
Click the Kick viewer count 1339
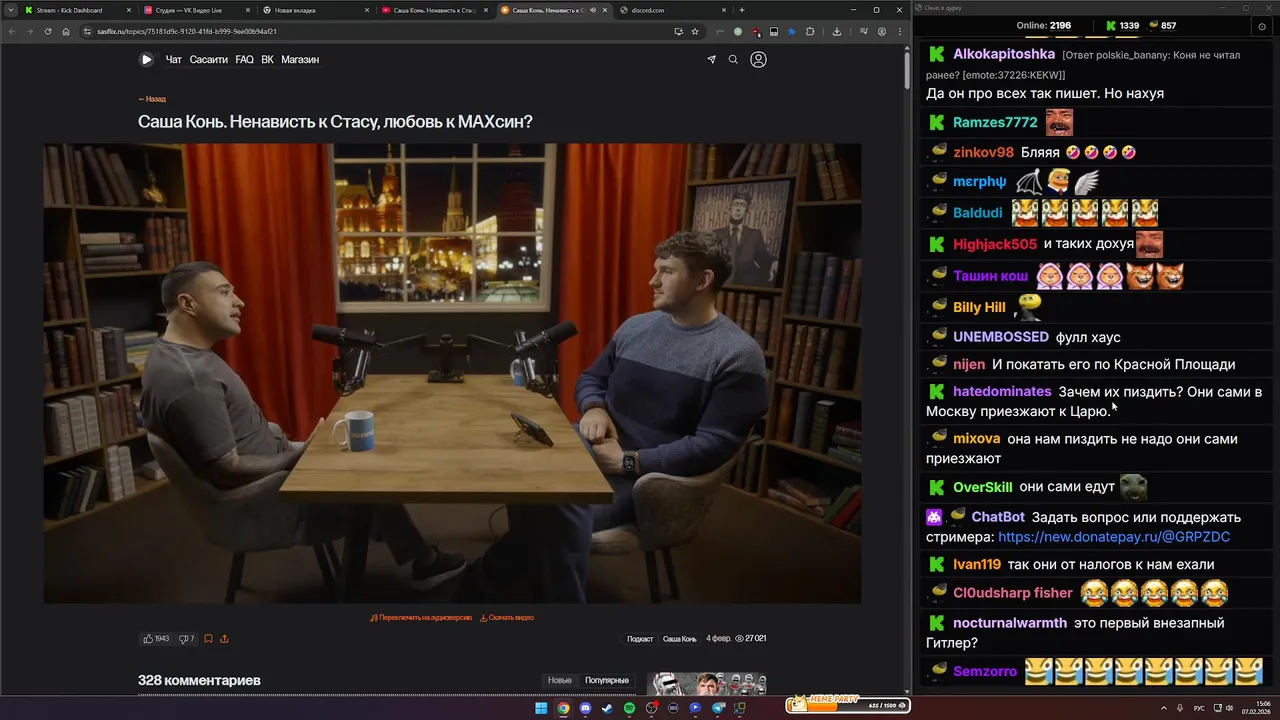[x=1122, y=25]
